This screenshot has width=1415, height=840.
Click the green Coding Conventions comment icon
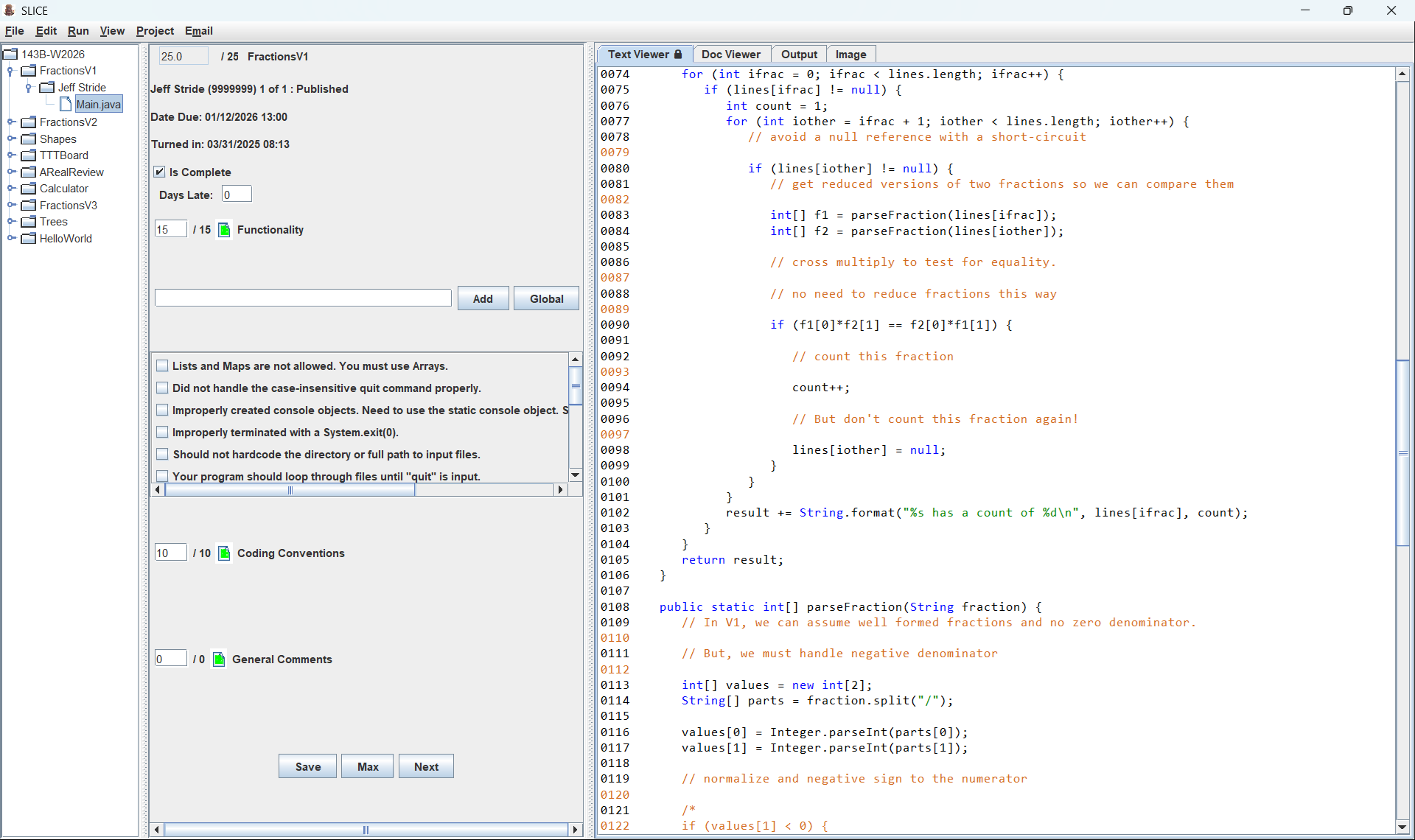[225, 553]
